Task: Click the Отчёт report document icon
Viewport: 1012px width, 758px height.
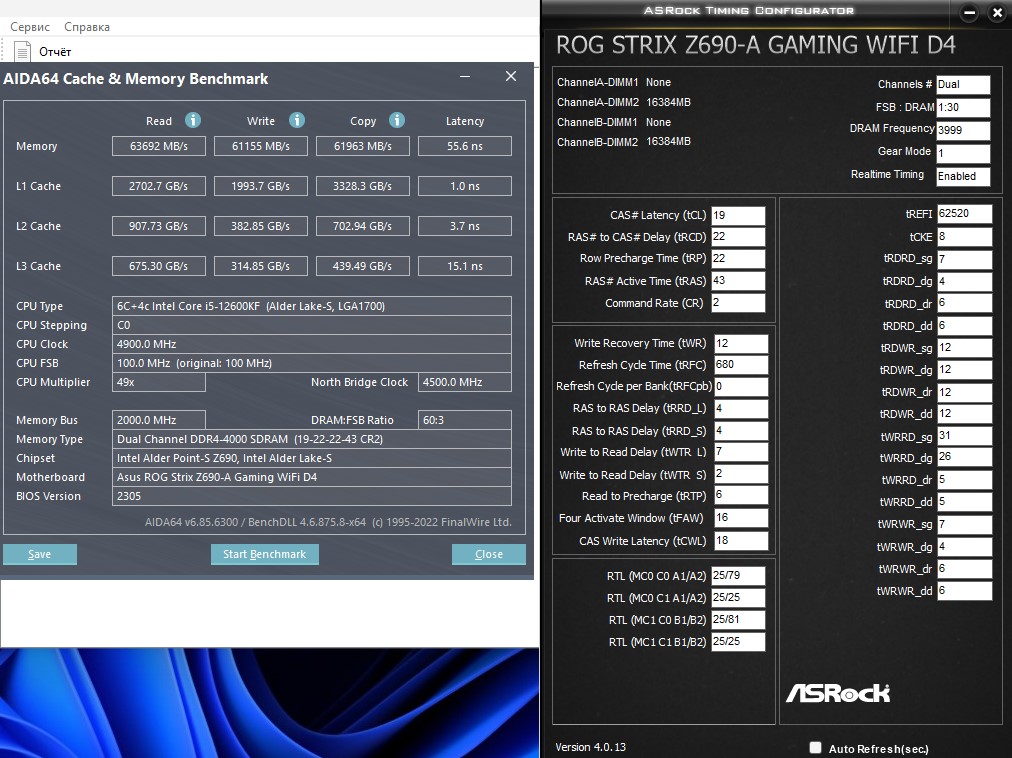Action: point(23,51)
